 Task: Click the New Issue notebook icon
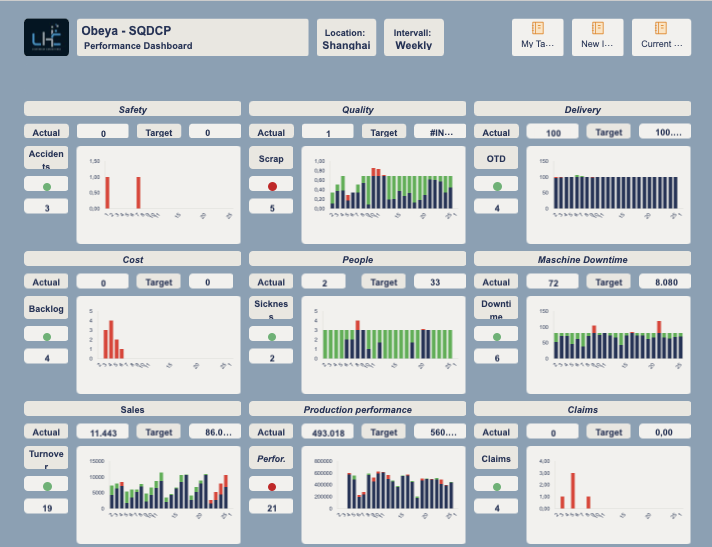tap(598, 29)
